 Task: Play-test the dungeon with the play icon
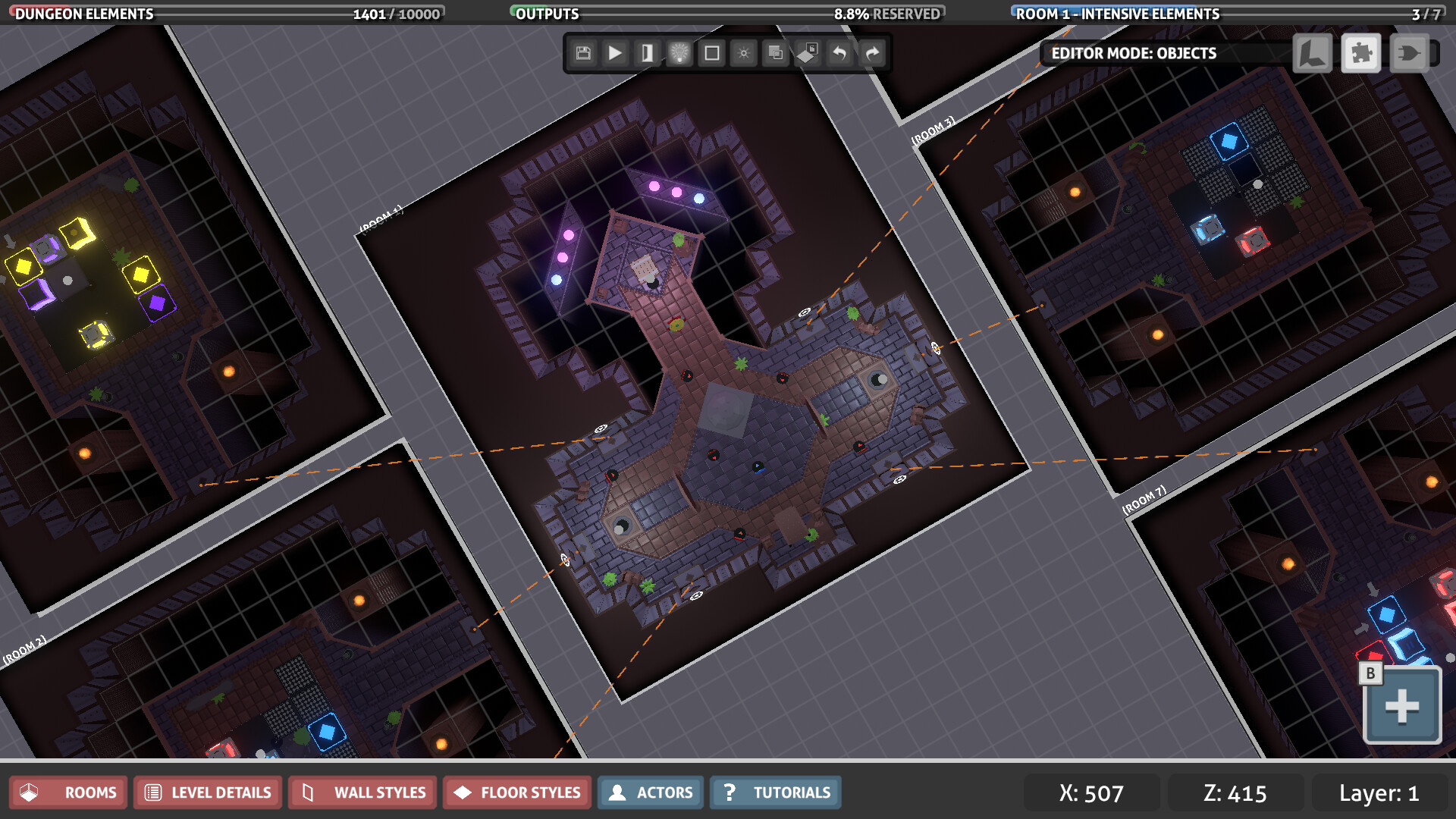tap(616, 53)
